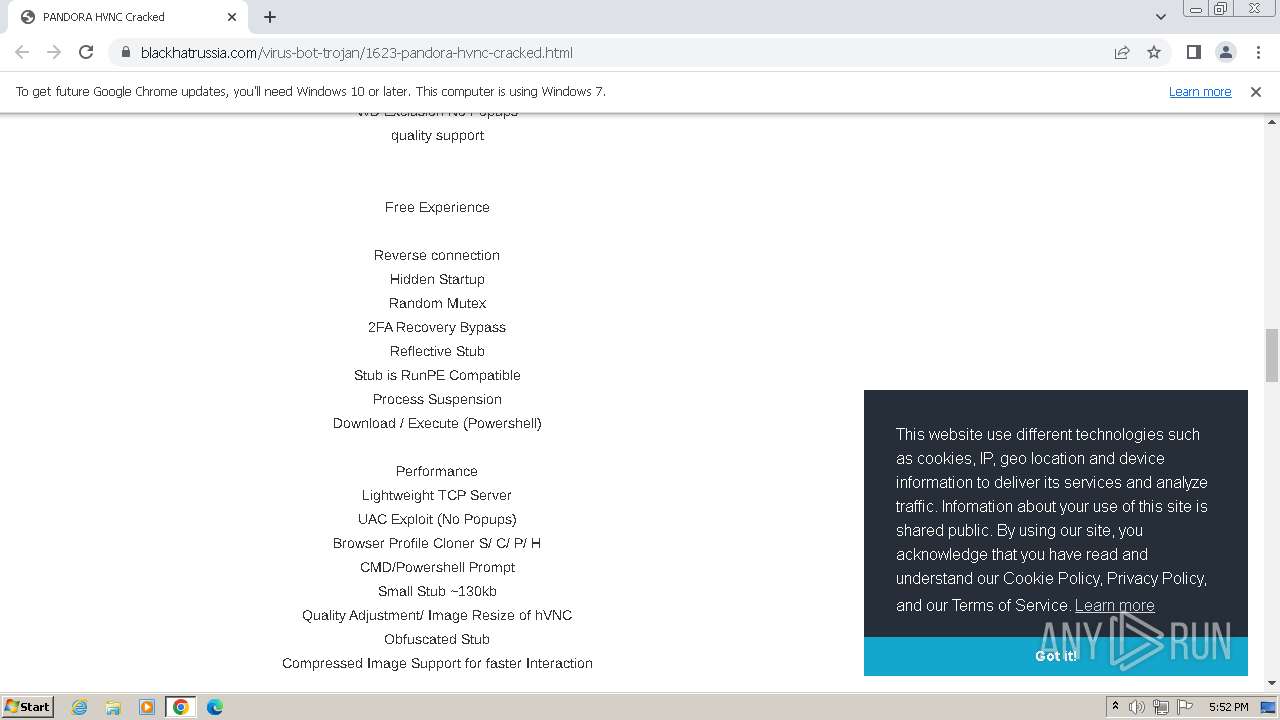Show hidden system tray icons
Viewport: 1280px width, 720px height.
coord(1115,707)
